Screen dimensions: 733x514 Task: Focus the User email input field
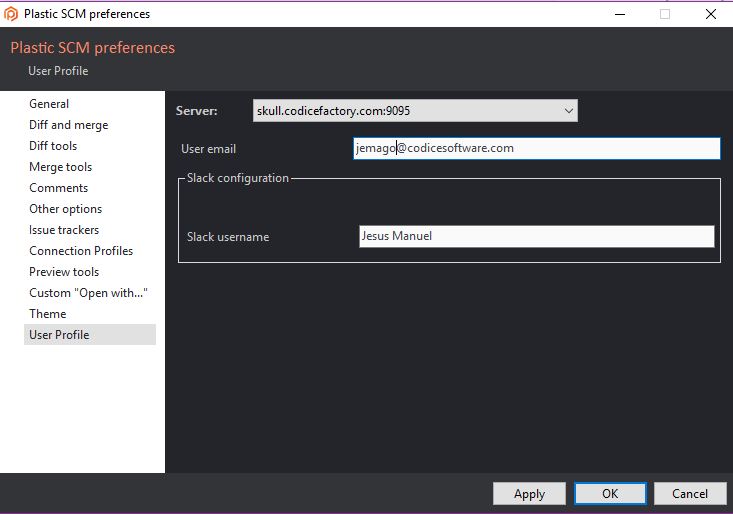point(537,148)
